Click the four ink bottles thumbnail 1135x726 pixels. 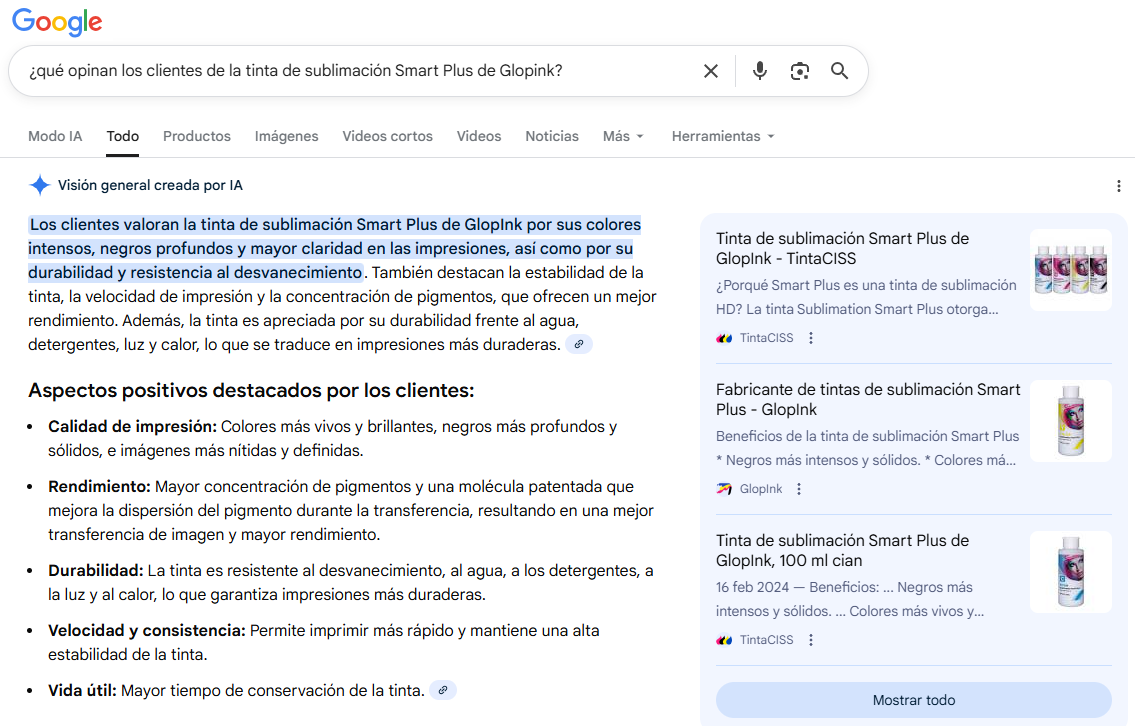click(1070, 270)
